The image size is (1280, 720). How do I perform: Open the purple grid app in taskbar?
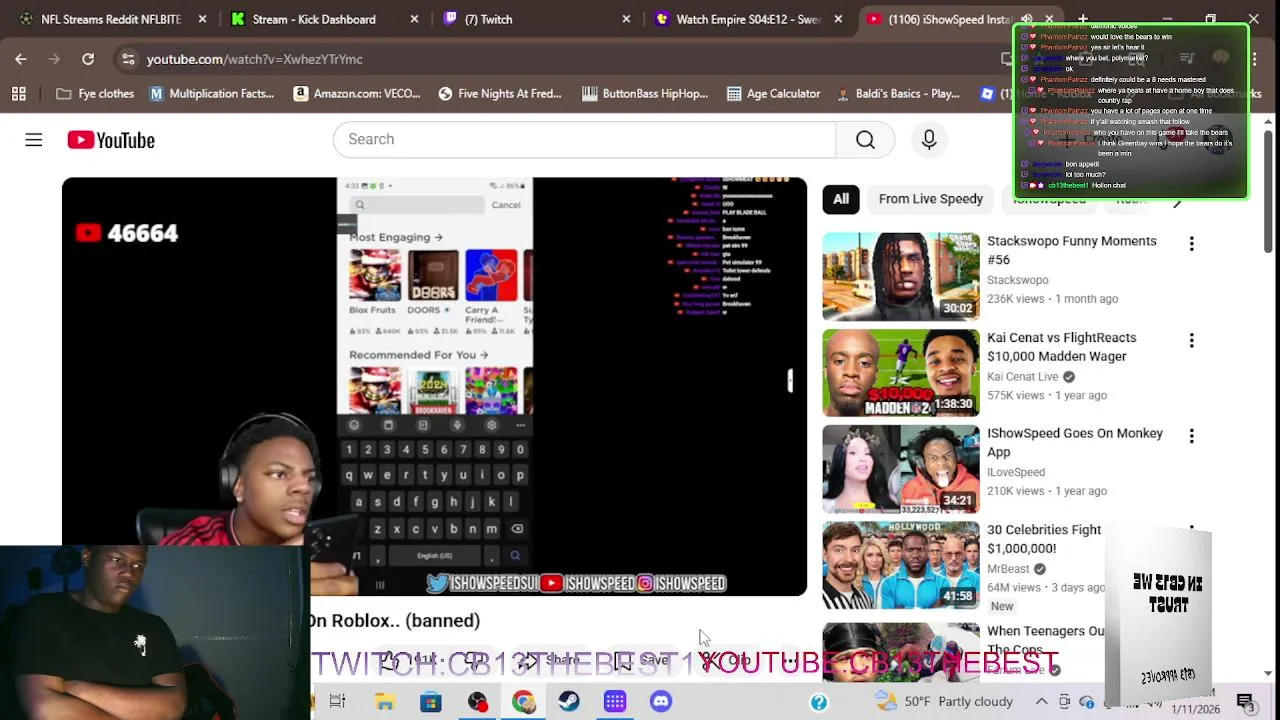click(x=615, y=702)
